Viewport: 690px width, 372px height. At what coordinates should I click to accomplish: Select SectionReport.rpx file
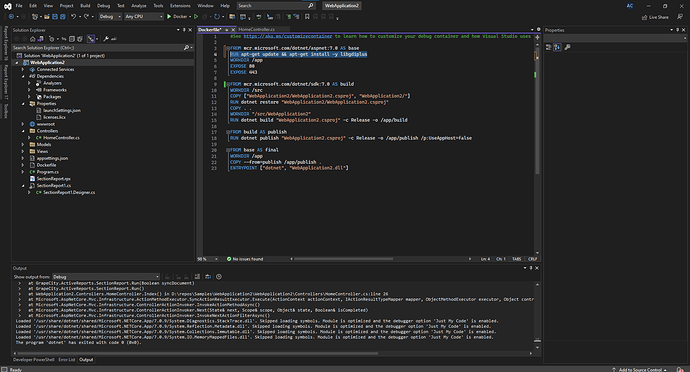pyautogui.click(x=54, y=179)
